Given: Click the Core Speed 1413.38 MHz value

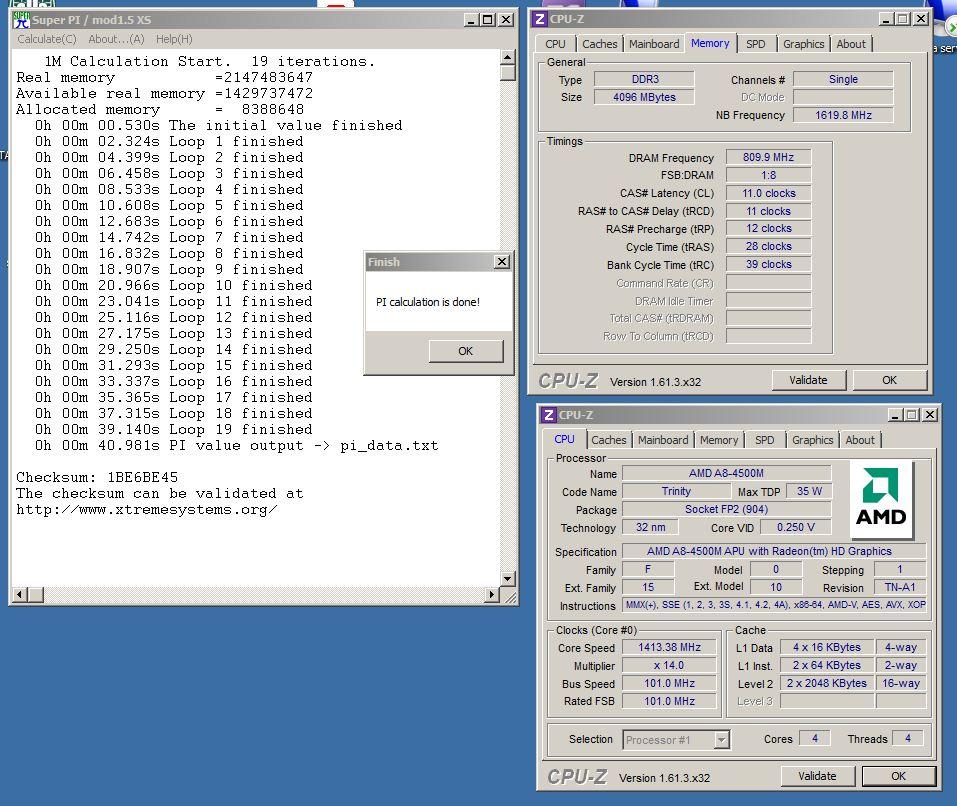Looking at the screenshot, I should click(x=670, y=647).
